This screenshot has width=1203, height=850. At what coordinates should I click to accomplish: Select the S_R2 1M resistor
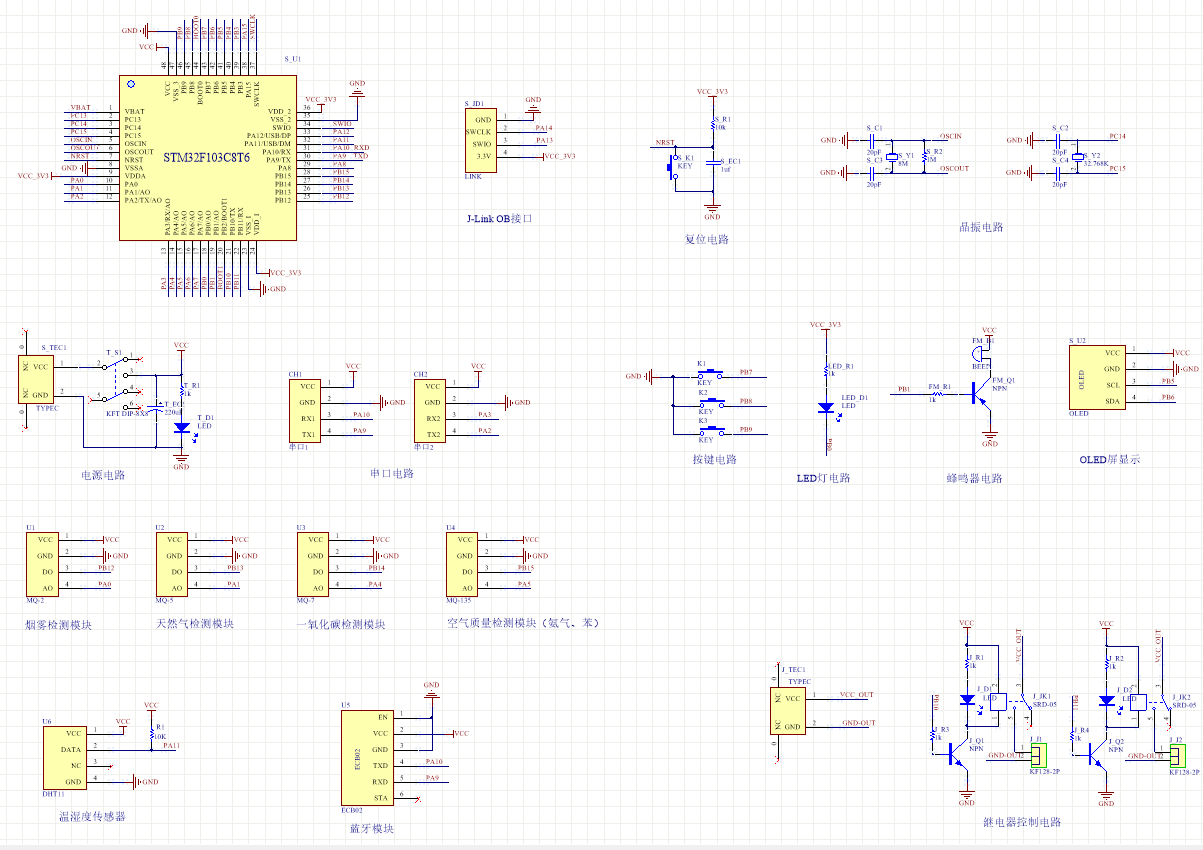coord(925,155)
